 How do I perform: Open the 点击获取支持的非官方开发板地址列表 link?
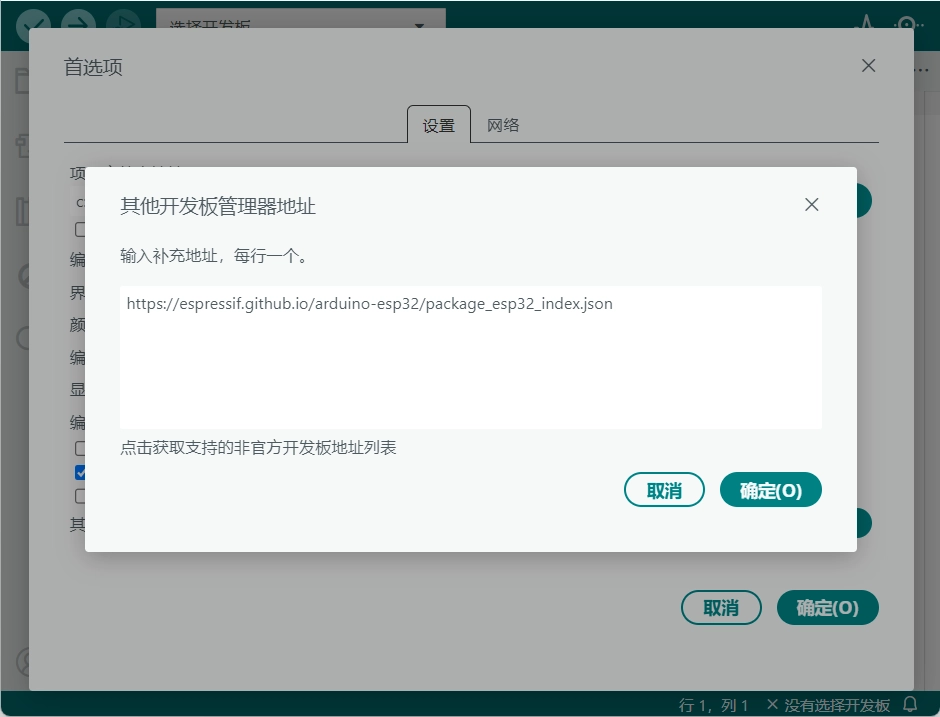[x=259, y=447]
